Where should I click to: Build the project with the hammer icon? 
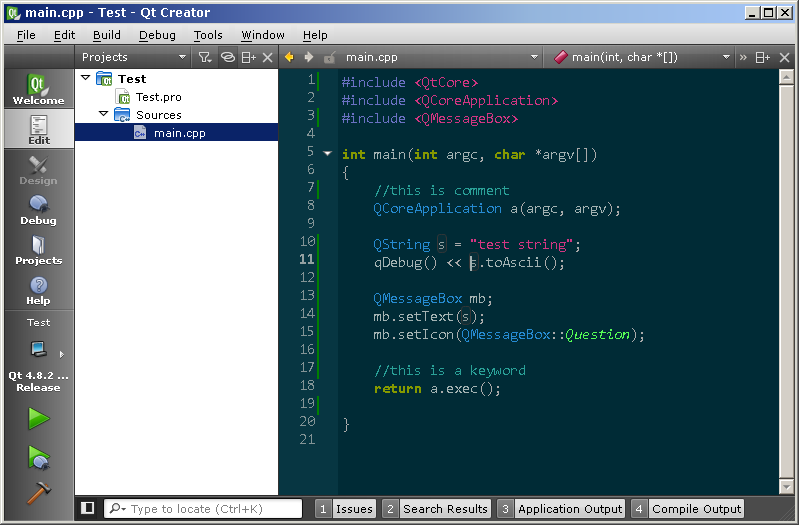(39, 493)
